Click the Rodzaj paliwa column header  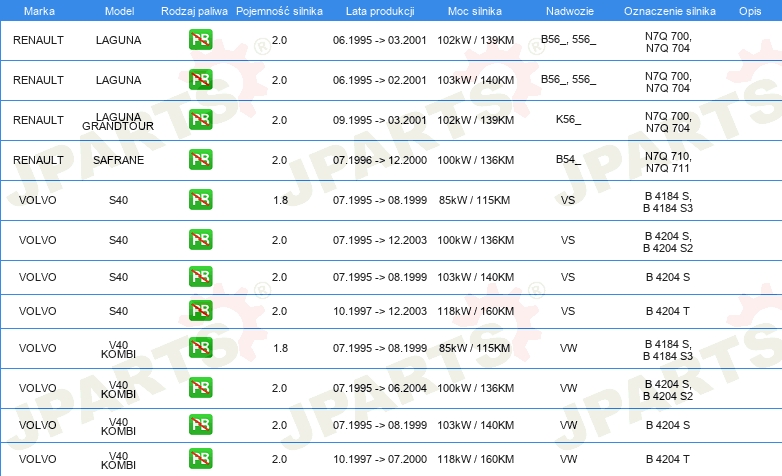point(194,11)
